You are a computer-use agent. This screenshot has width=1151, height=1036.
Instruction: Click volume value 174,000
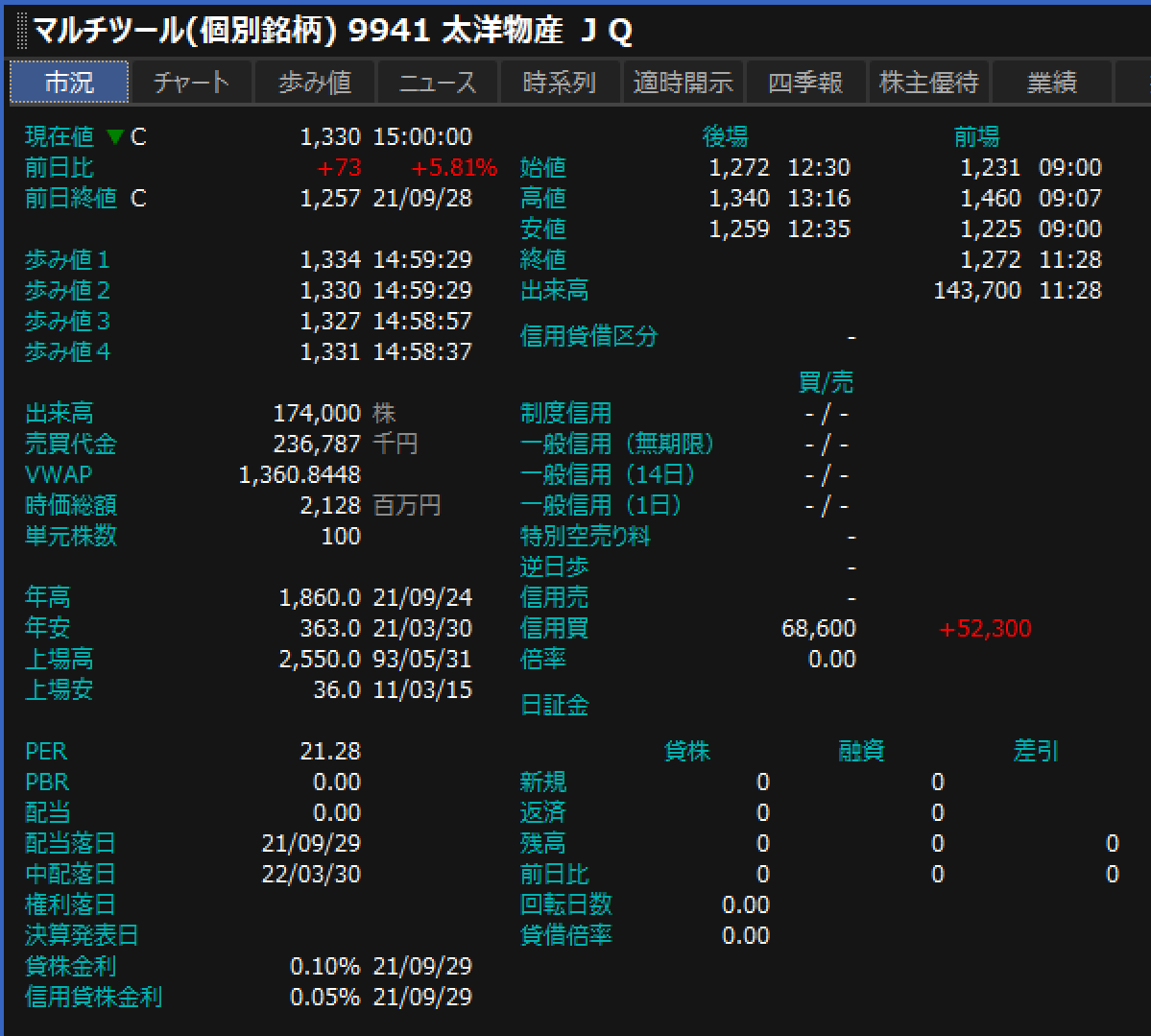tap(317, 414)
